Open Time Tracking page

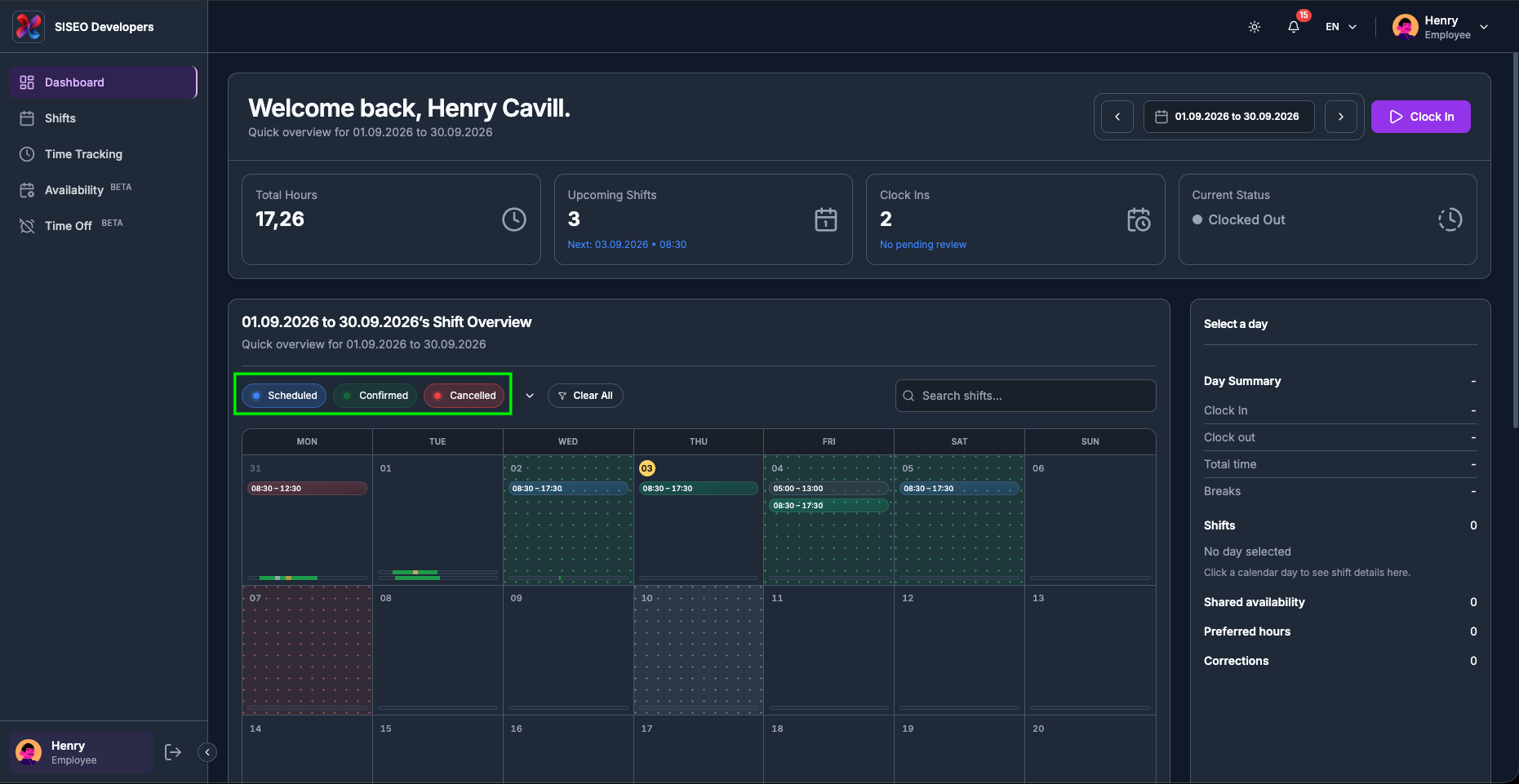pos(103,154)
